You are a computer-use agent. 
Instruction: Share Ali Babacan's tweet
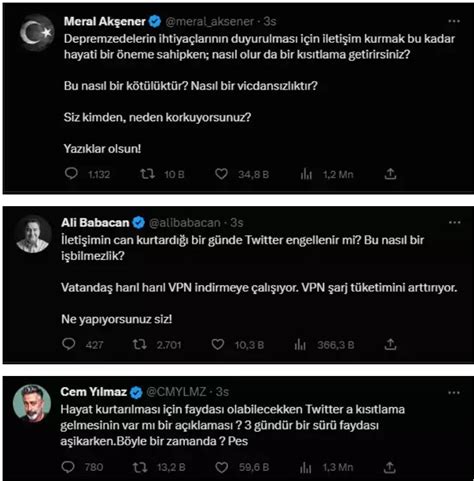click(390, 344)
